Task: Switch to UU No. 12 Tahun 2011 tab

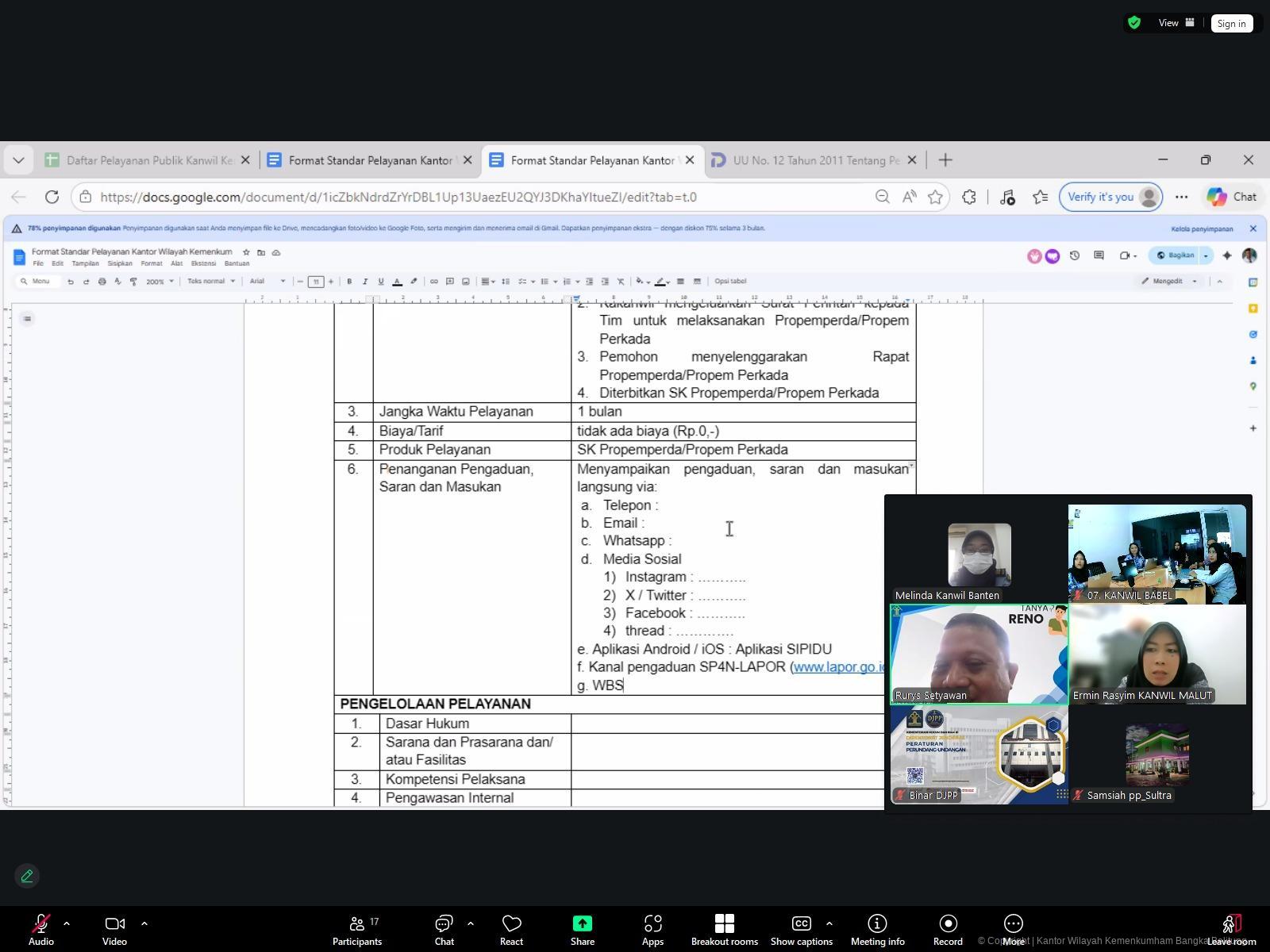Action: [815, 160]
